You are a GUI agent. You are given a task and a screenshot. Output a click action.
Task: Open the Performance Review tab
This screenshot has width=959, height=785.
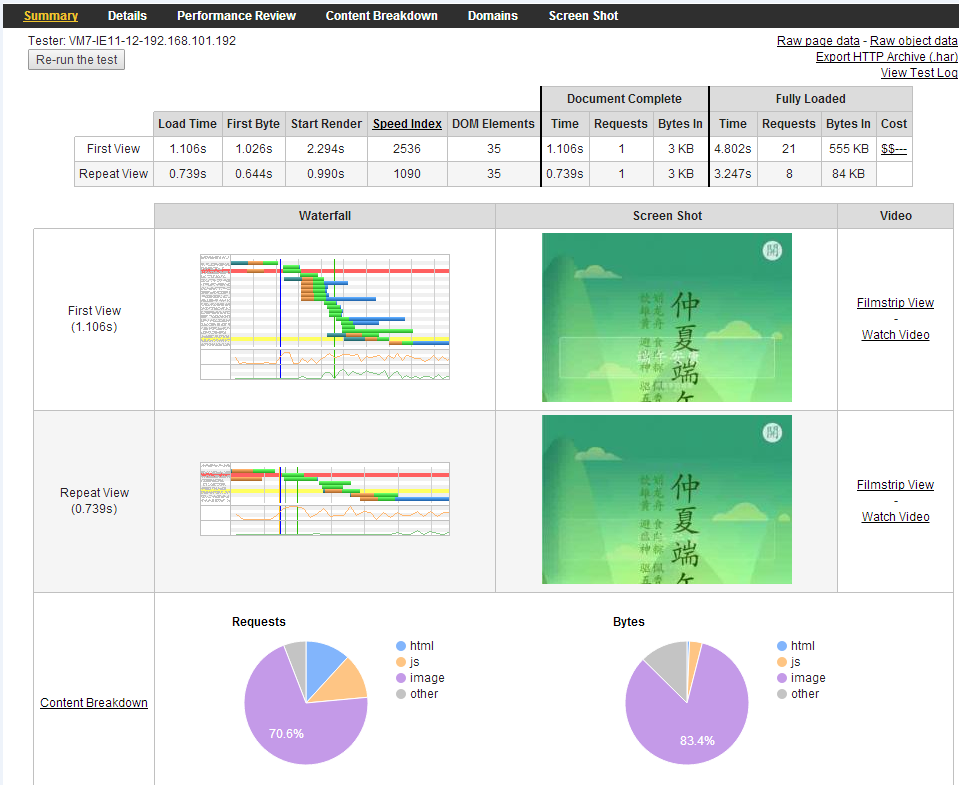click(x=236, y=16)
